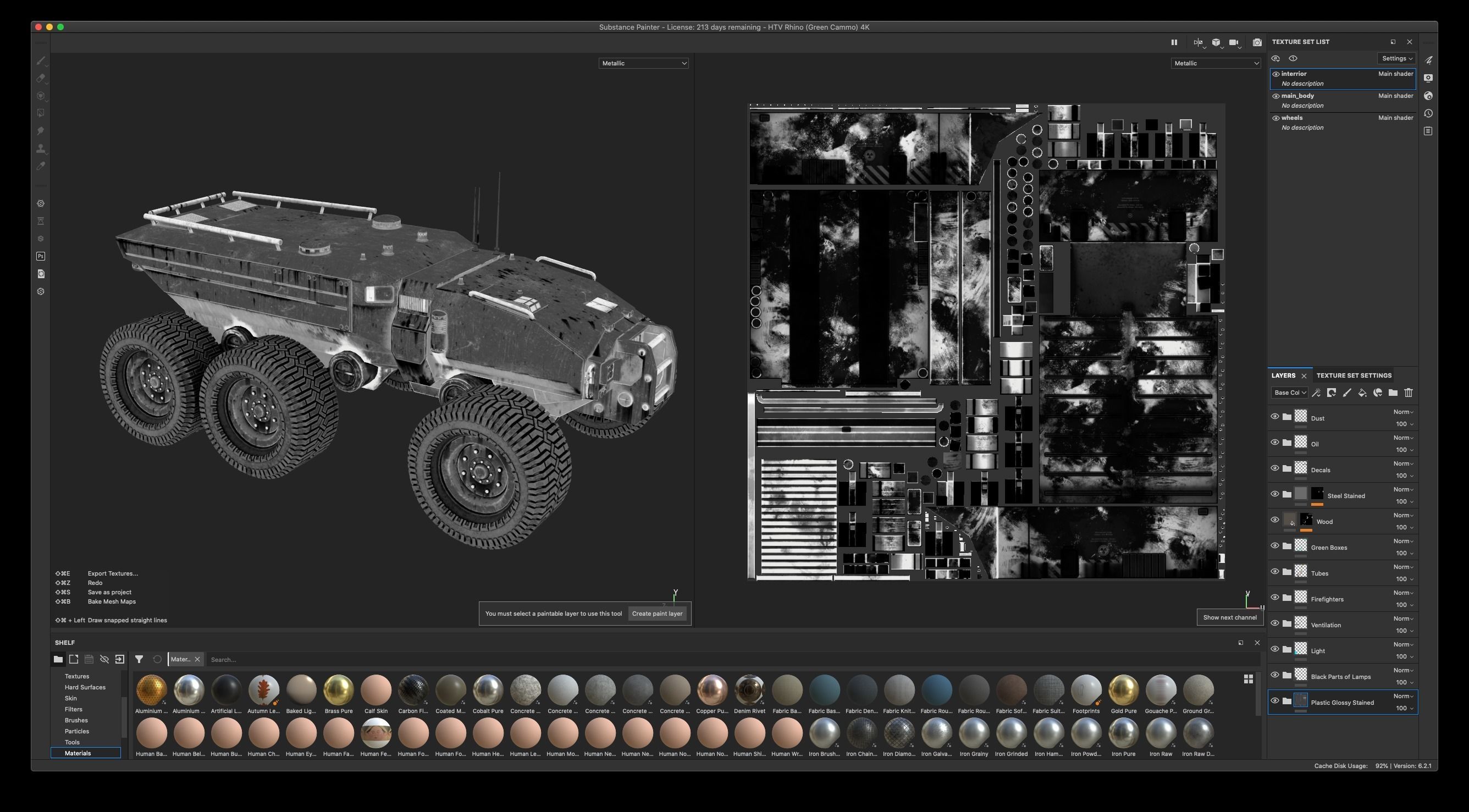Select Textures category in shelf
1469x812 pixels.
77,676
